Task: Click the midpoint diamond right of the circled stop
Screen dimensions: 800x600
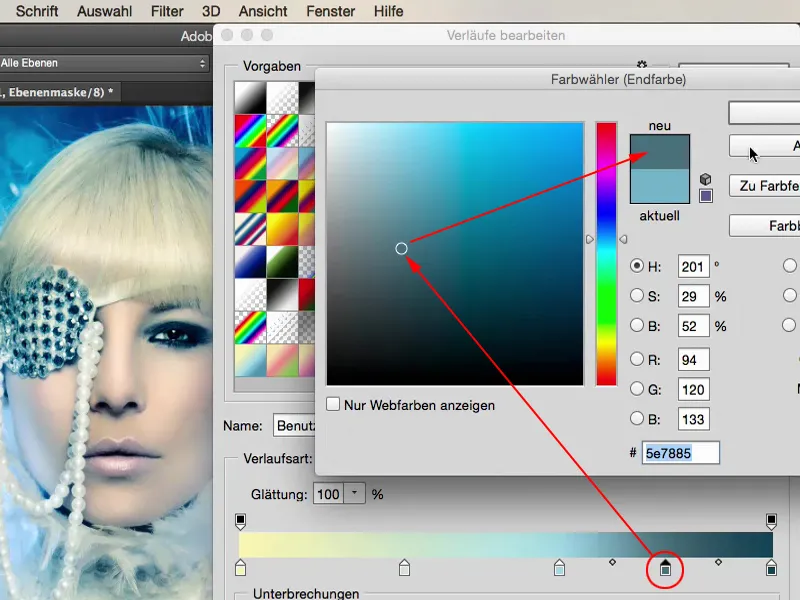Action: pos(718,562)
